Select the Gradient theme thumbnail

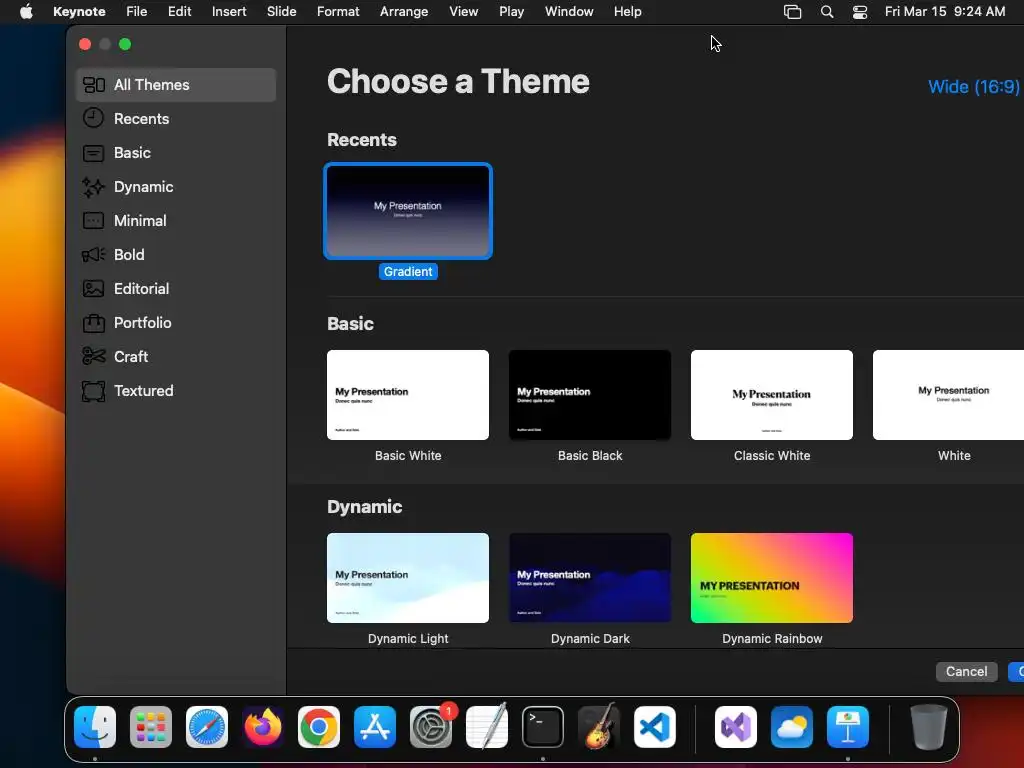[x=408, y=211]
